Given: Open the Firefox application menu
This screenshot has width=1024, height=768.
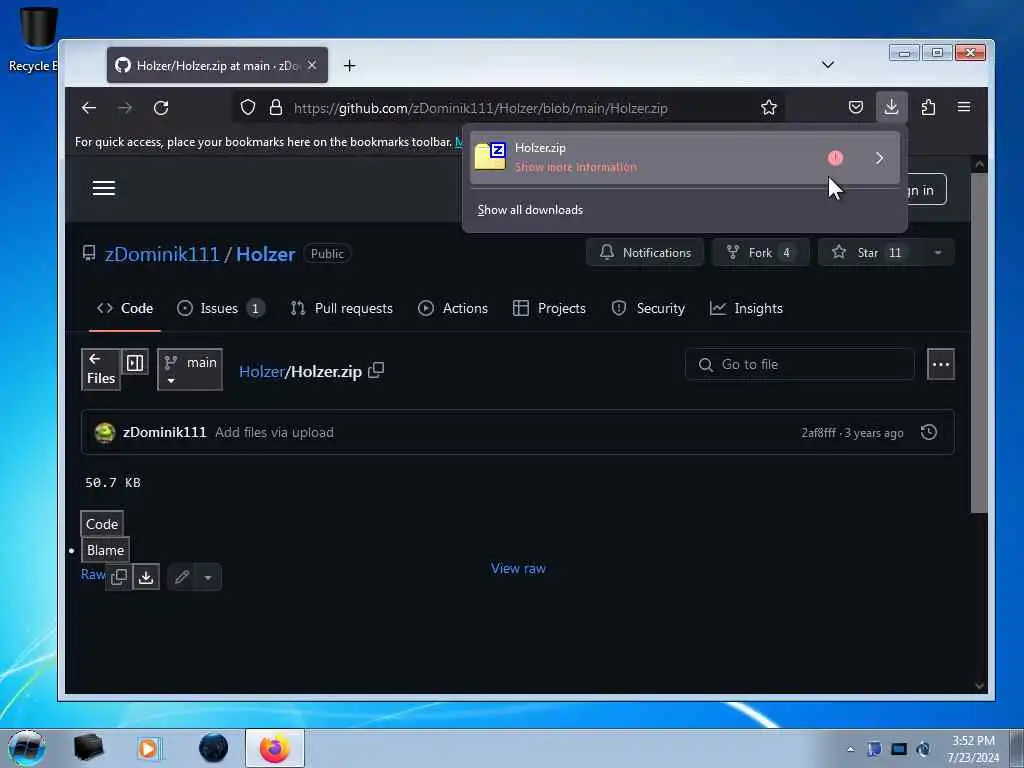Looking at the screenshot, I should coord(964,107).
